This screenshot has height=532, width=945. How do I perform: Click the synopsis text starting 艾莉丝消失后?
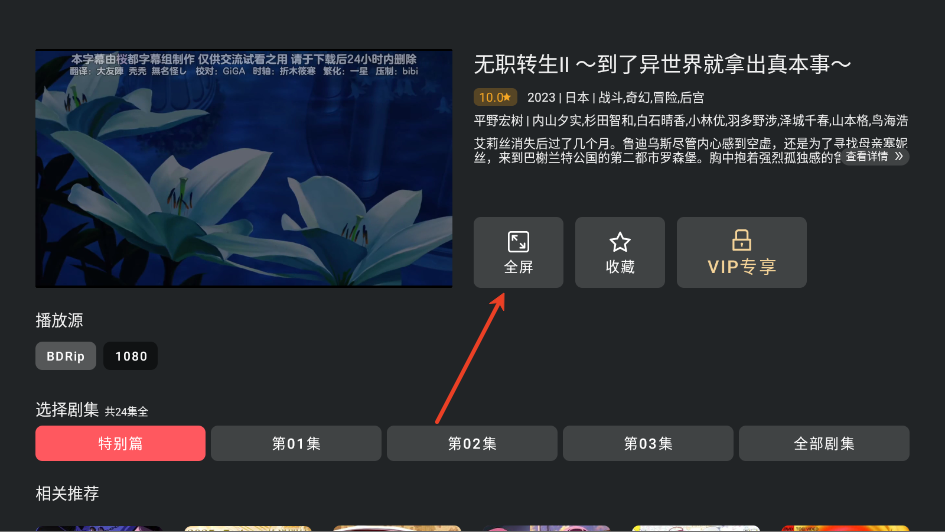point(691,151)
